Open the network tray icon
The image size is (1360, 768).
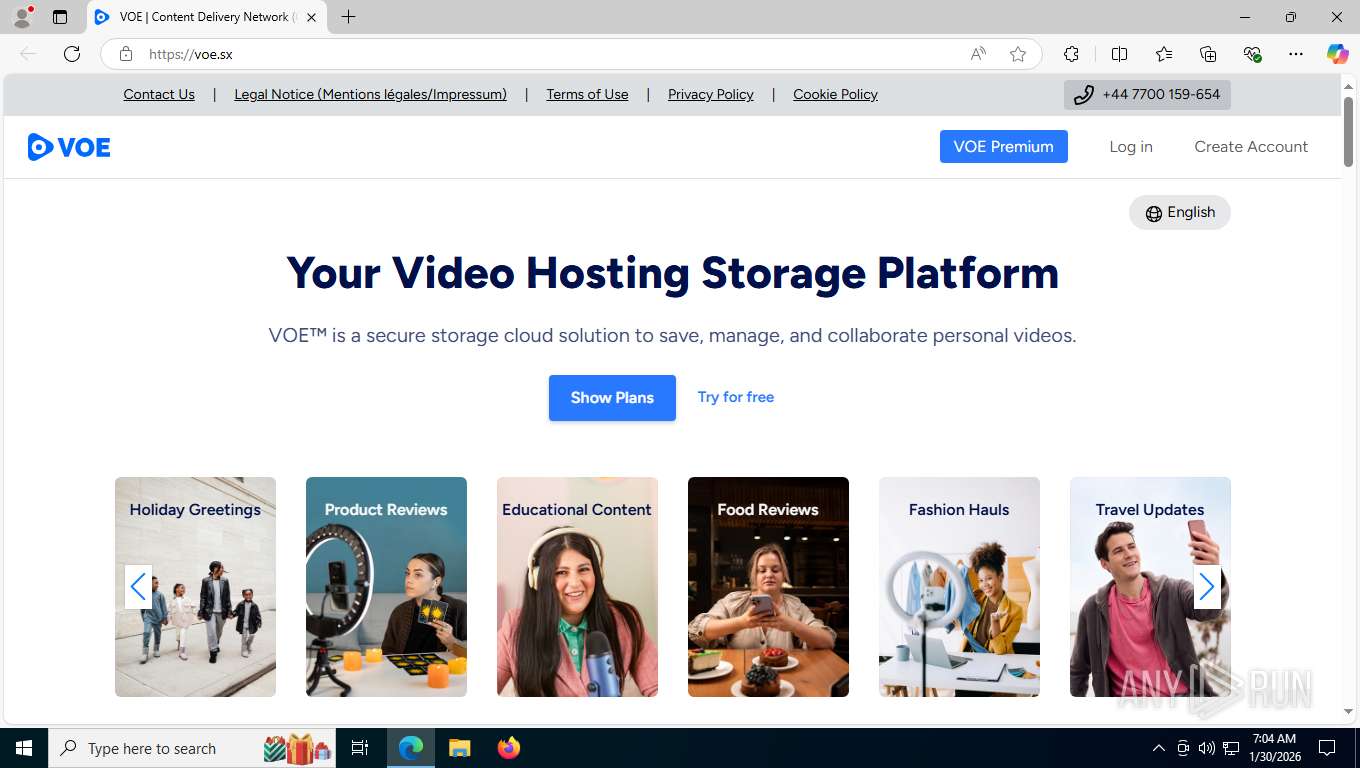pos(1231,748)
